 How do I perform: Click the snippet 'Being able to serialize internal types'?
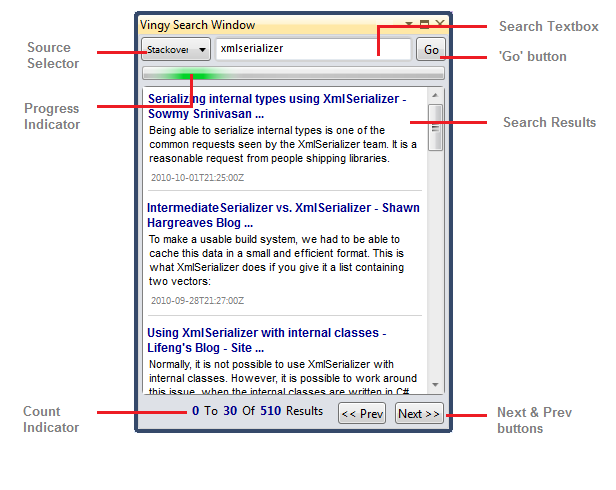pos(283,144)
